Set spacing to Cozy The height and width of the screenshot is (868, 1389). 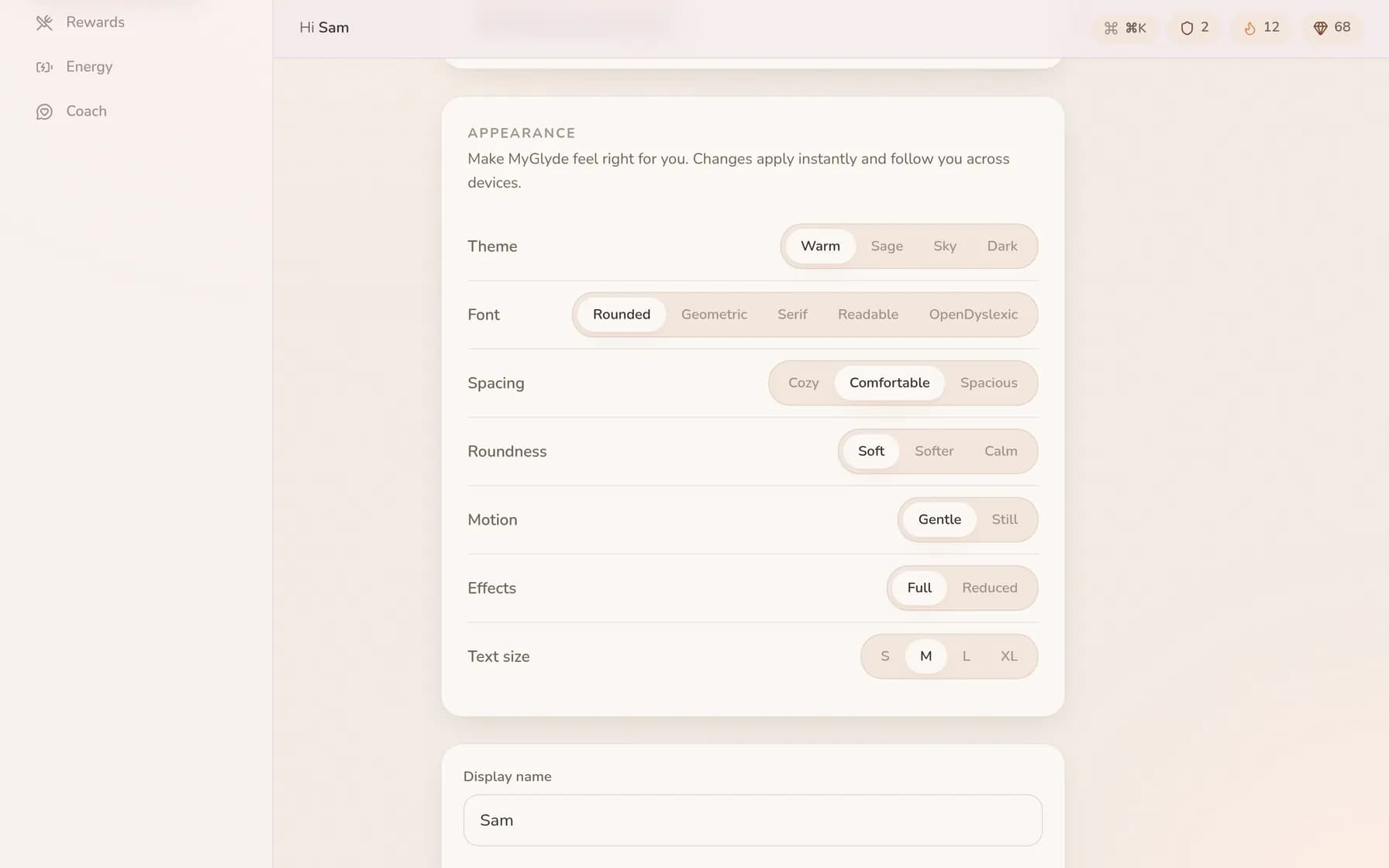(x=803, y=383)
